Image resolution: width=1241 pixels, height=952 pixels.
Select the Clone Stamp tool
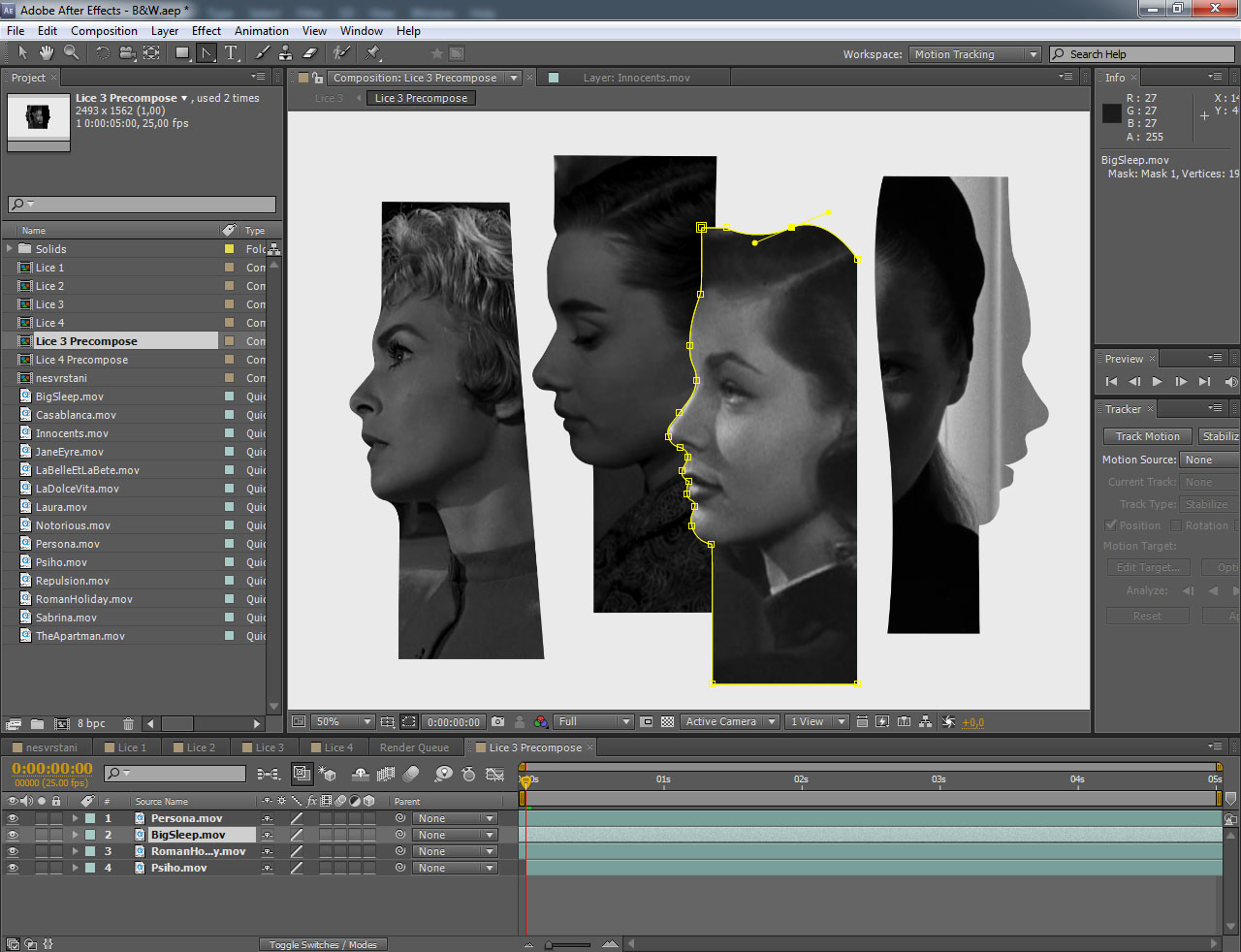(x=285, y=53)
